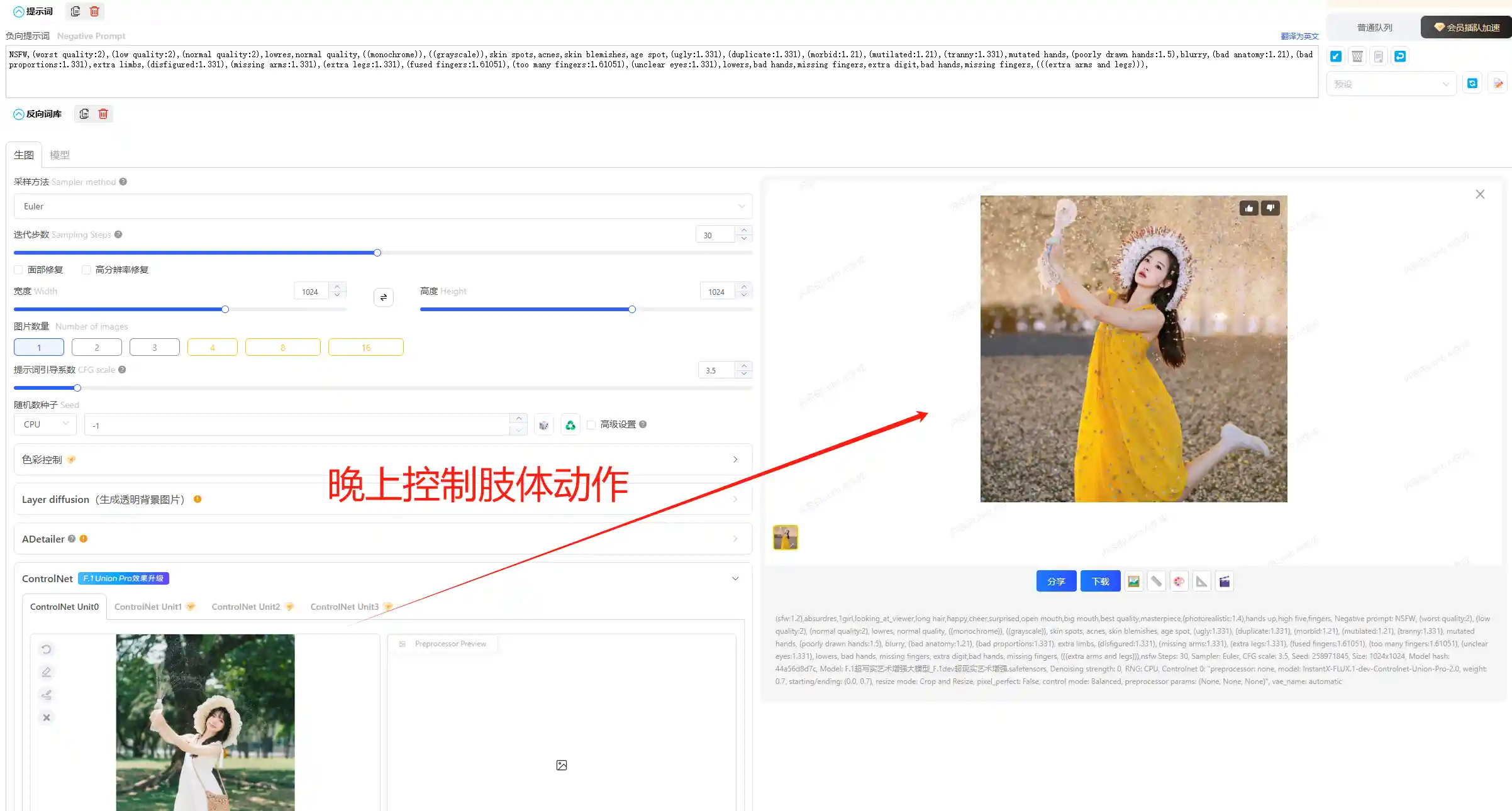Click the movie clapper icon below the image
Image resolution: width=1512 pixels, height=811 pixels.
(1224, 582)
